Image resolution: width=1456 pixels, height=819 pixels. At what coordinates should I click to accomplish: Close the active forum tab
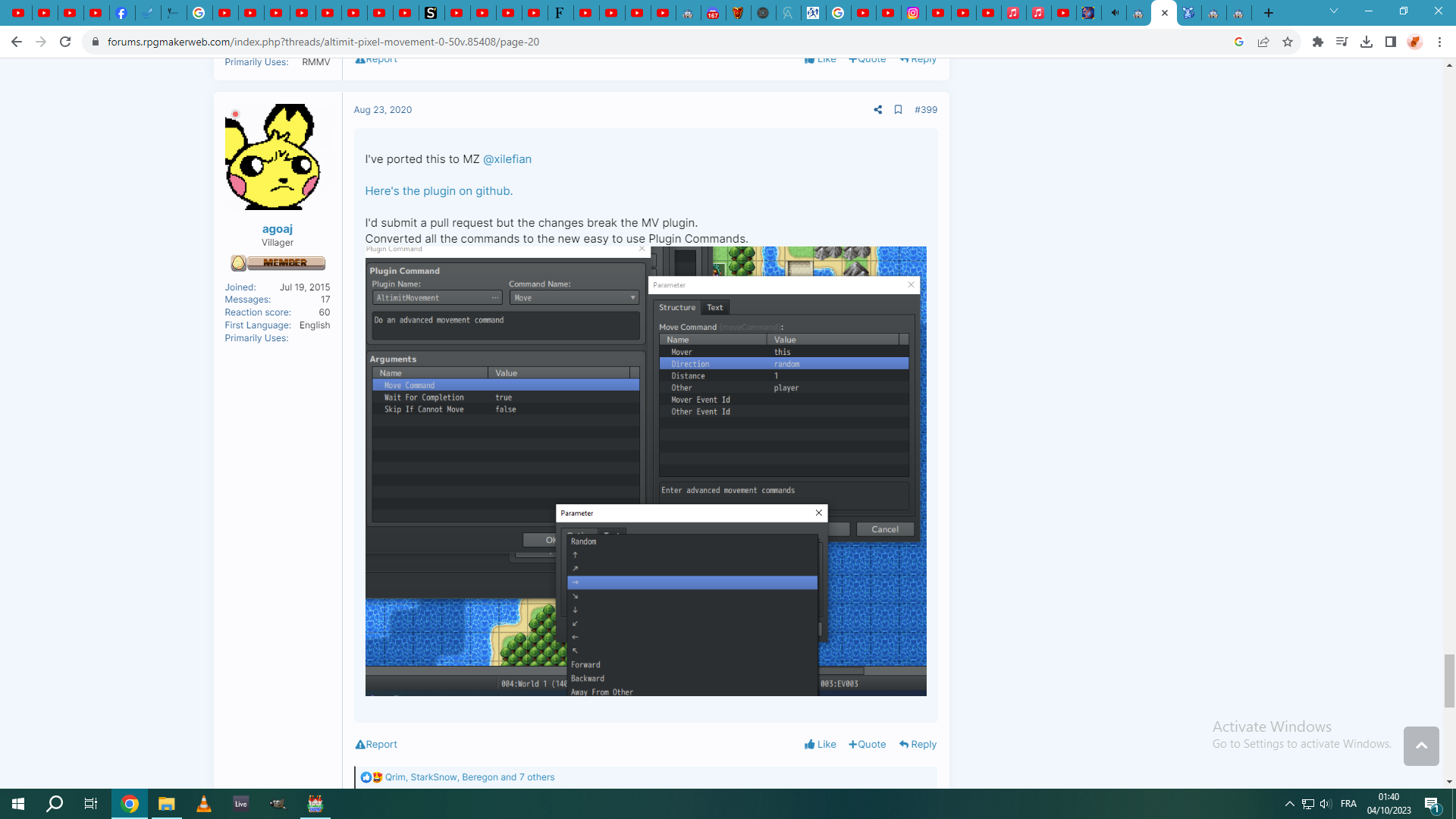coord(1165,13)
